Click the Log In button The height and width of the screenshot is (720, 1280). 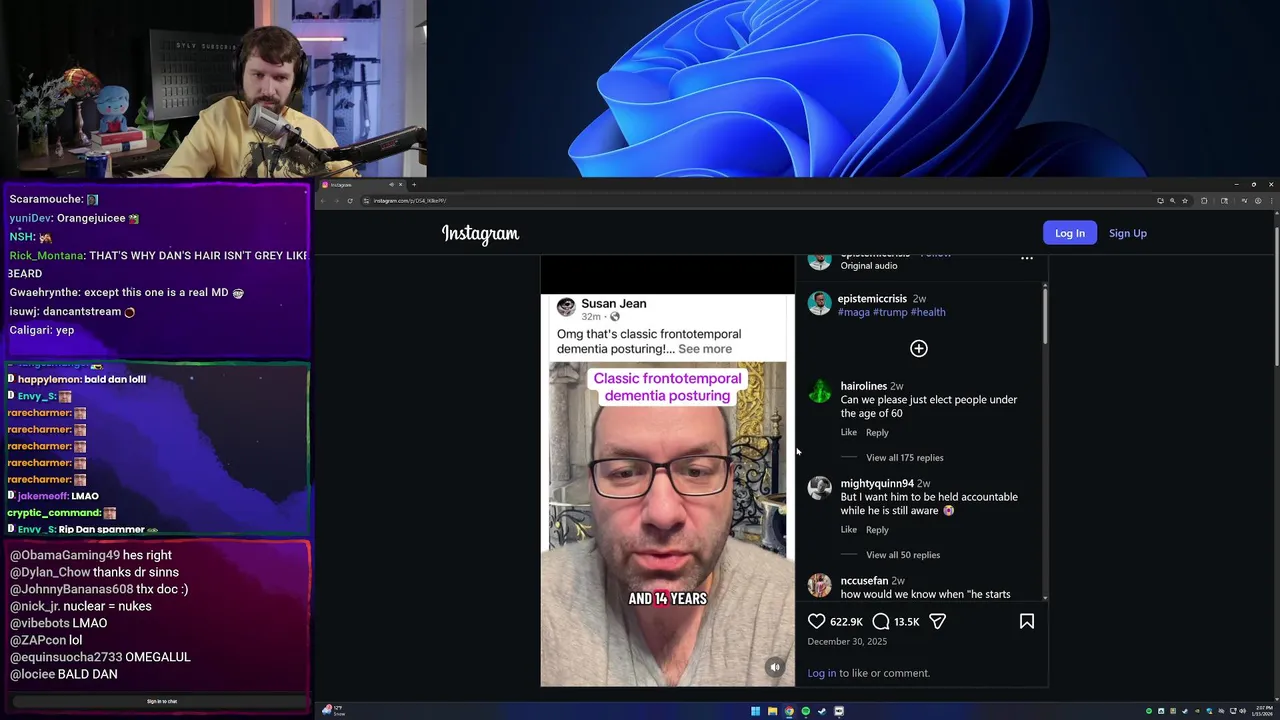[x=1069, y=233]
